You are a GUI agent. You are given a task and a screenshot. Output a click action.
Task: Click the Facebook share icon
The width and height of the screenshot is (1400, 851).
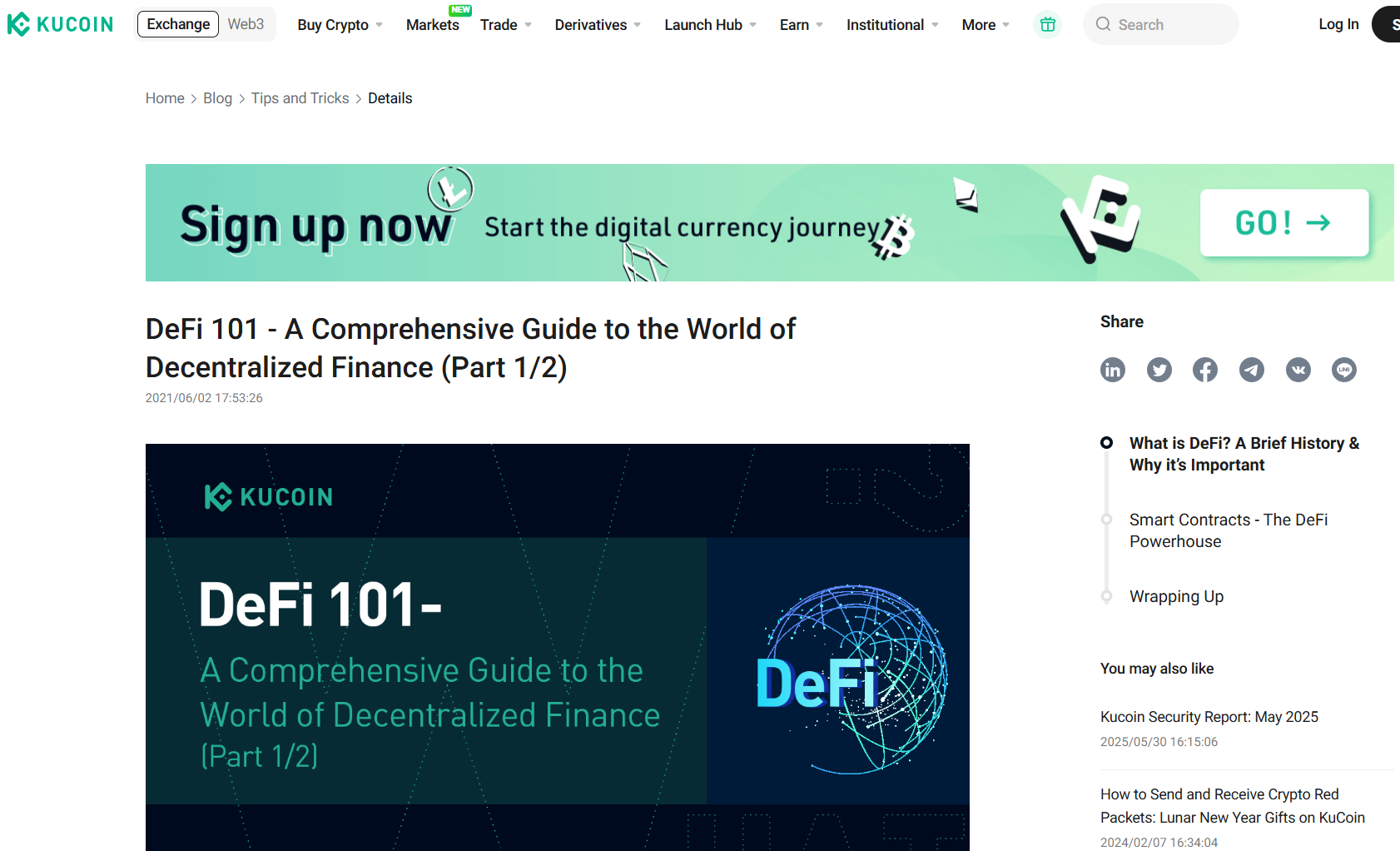1205,370
